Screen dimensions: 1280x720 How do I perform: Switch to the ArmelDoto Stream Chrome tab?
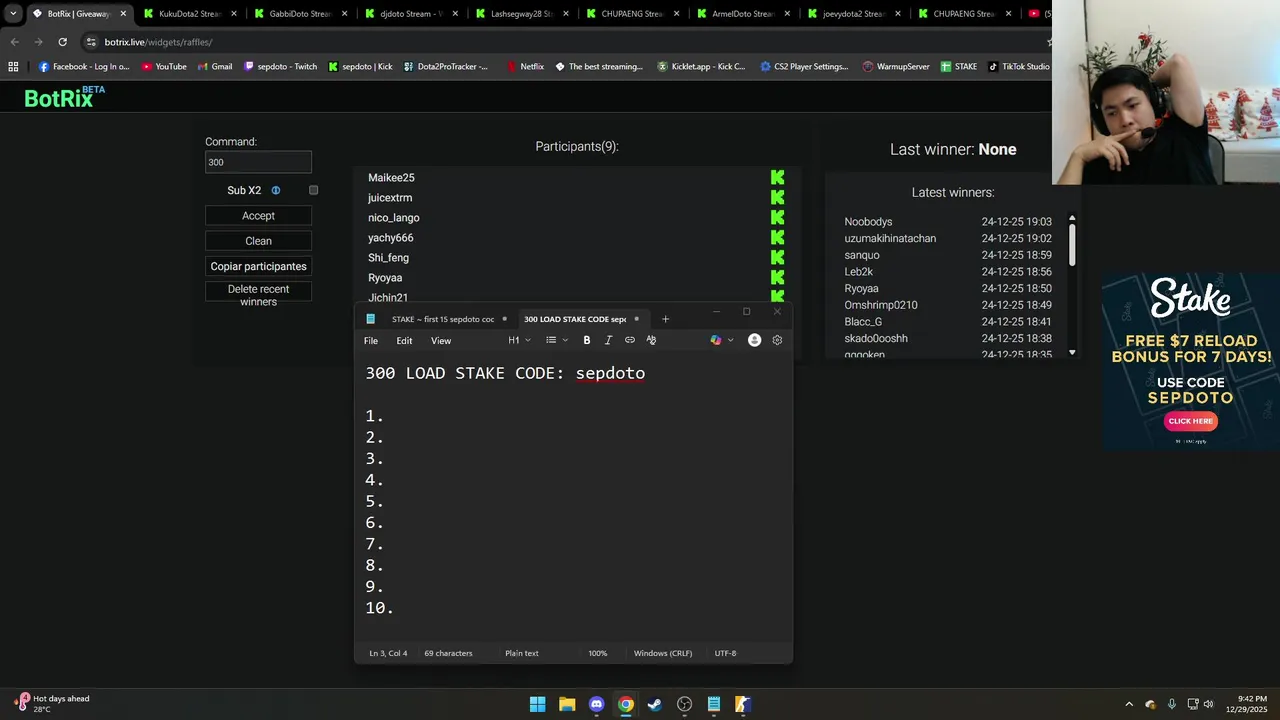[741, 14]
